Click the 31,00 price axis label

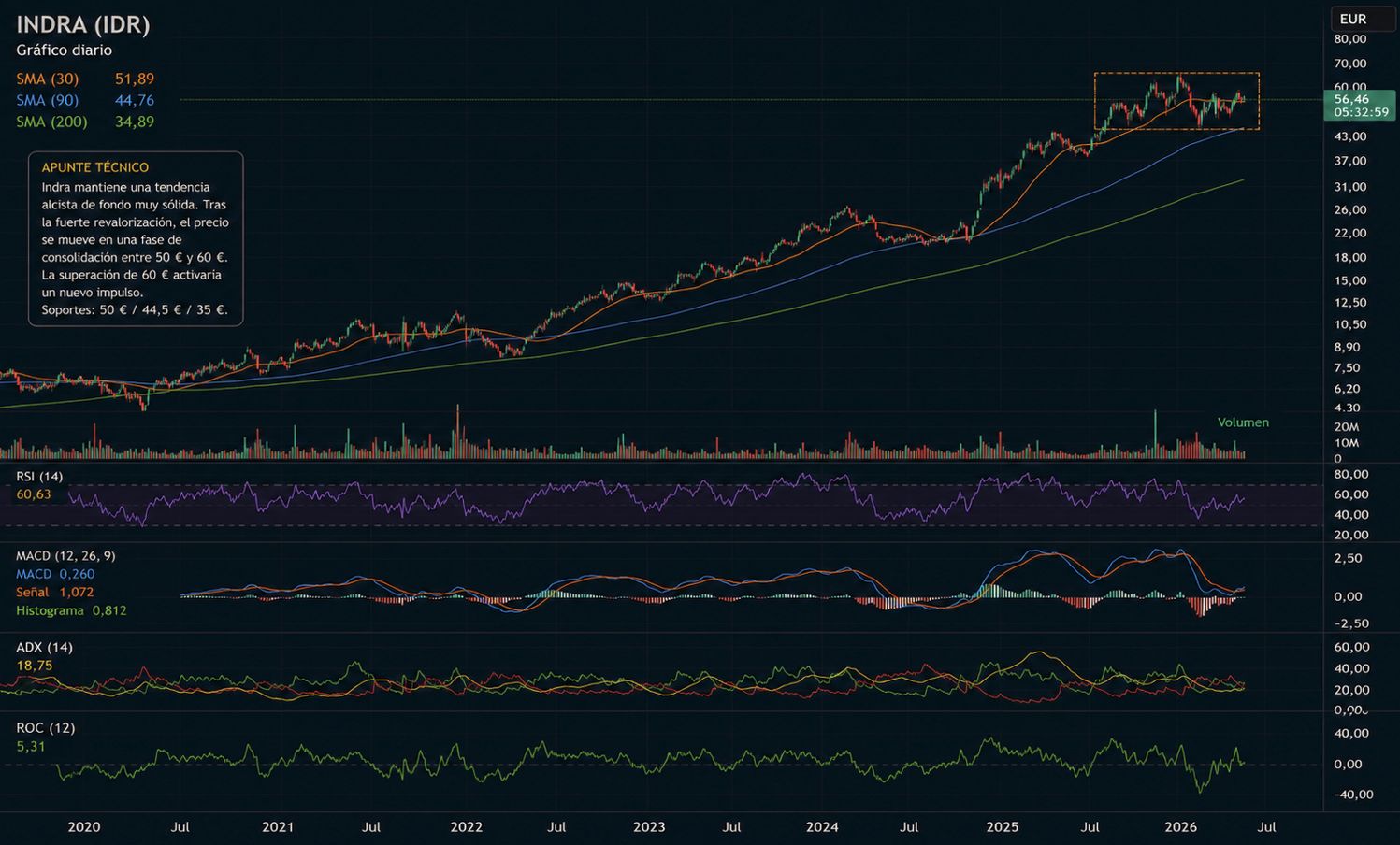(1350, 187)
